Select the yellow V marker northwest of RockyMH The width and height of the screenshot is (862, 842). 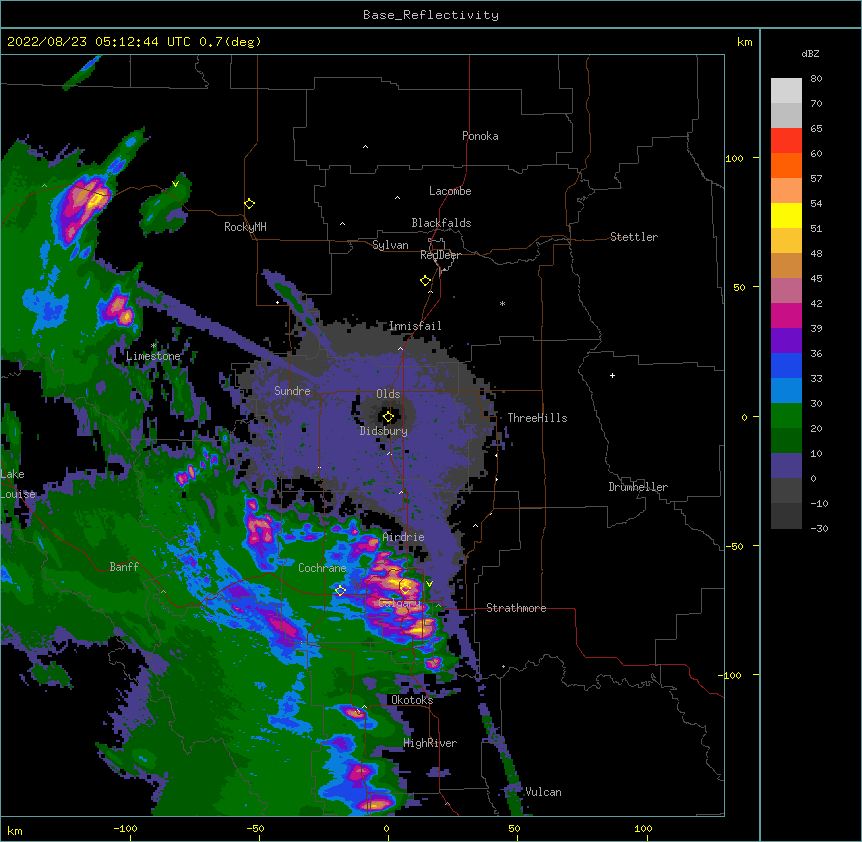[x=175, y=184]
